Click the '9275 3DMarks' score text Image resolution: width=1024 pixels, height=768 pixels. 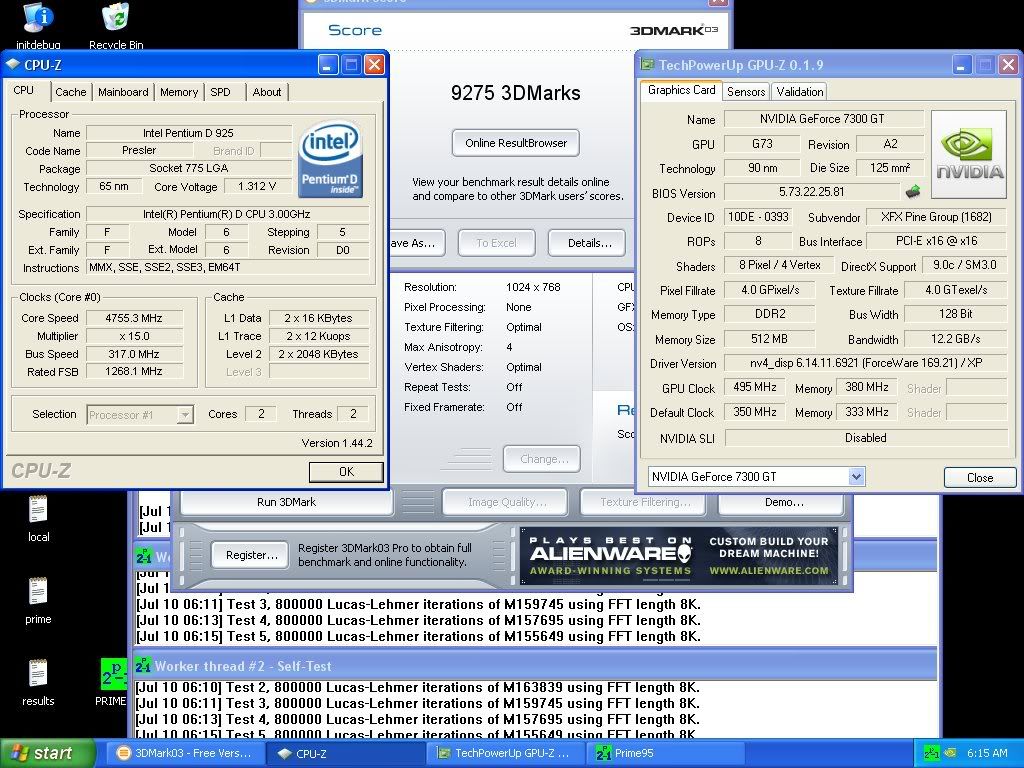[515, 93]
